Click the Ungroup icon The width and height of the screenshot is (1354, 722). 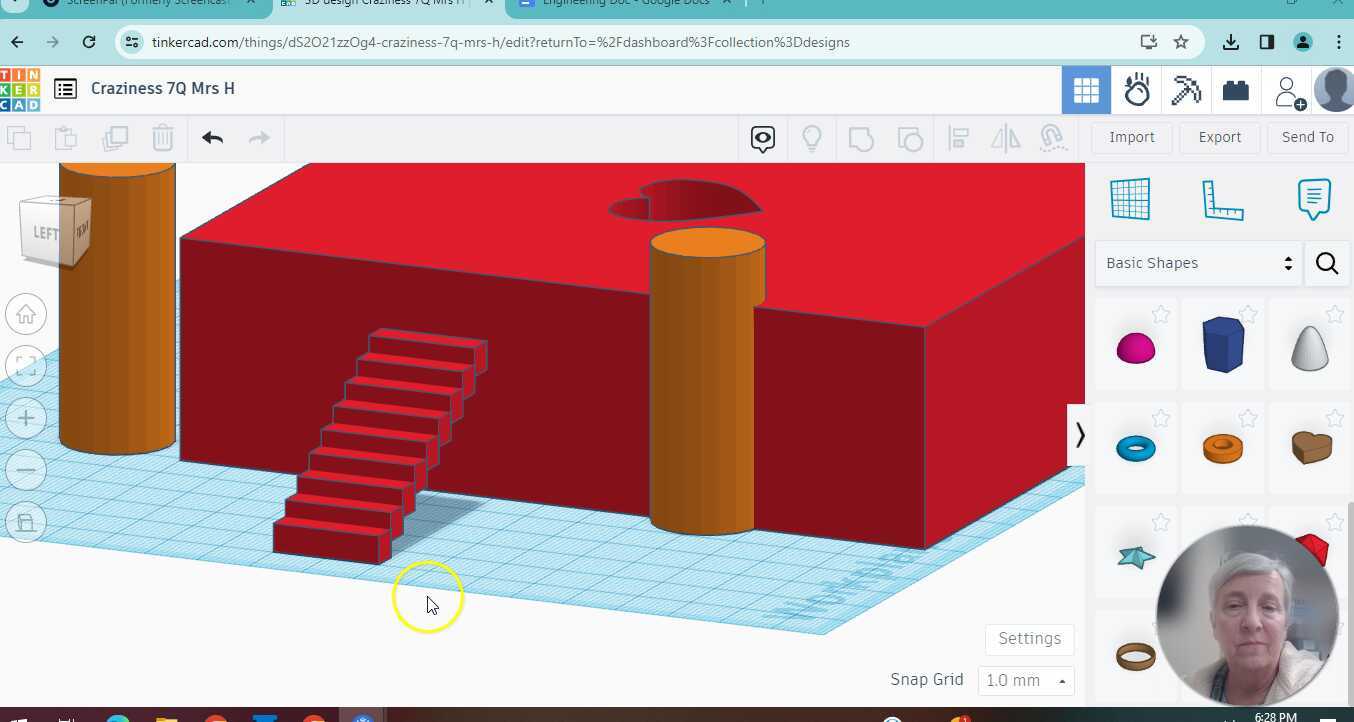pos(910,138)
